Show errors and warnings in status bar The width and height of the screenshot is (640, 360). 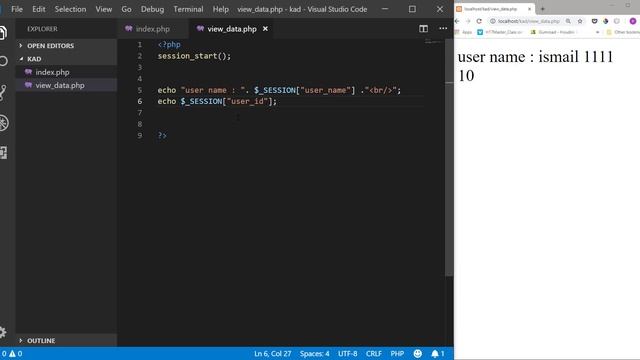coord(12,353)
